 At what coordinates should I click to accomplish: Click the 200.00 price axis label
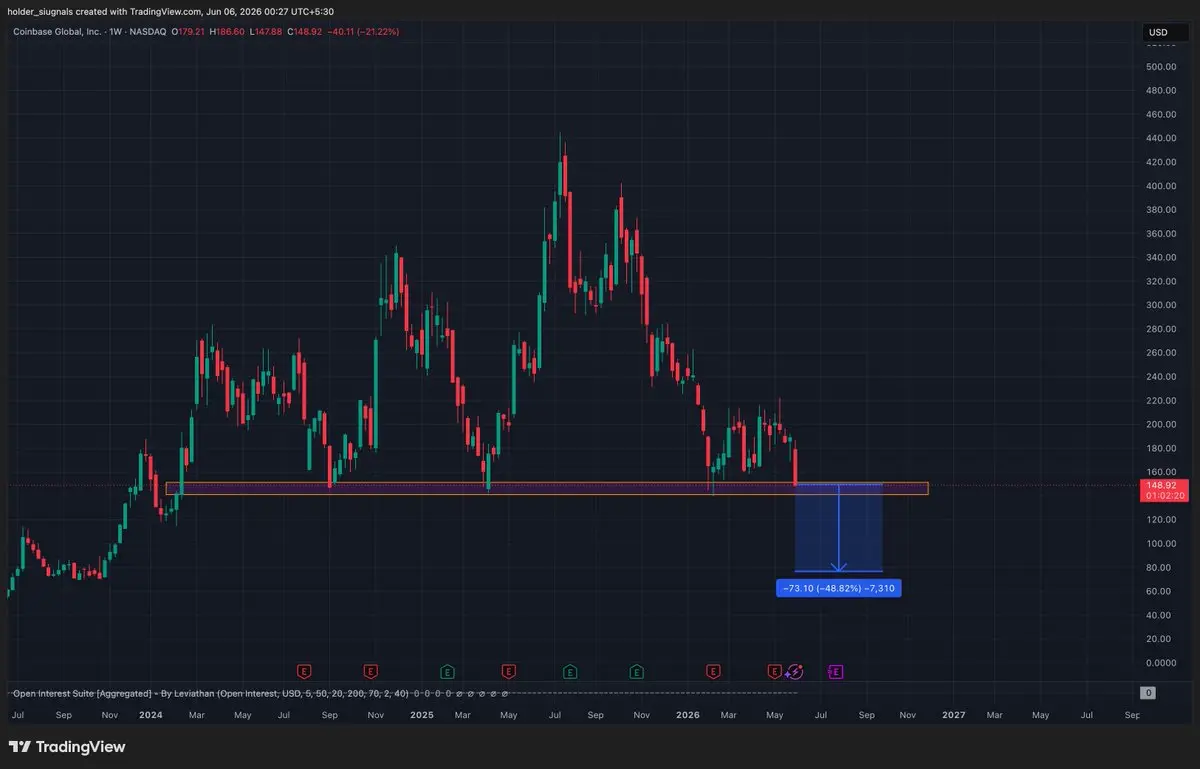1161,424
